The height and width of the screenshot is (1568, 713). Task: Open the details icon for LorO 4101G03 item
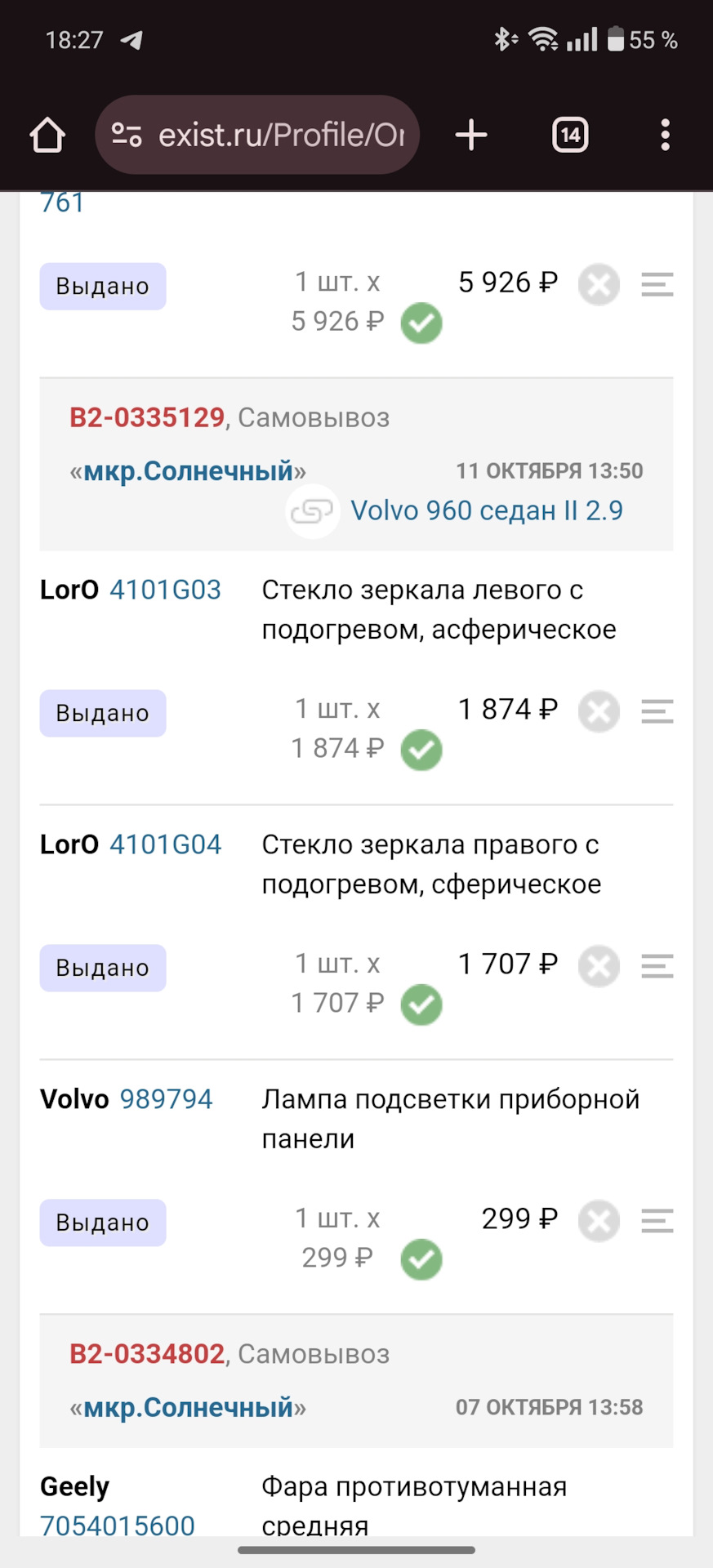pyautogui.click(x=657, y=712)
